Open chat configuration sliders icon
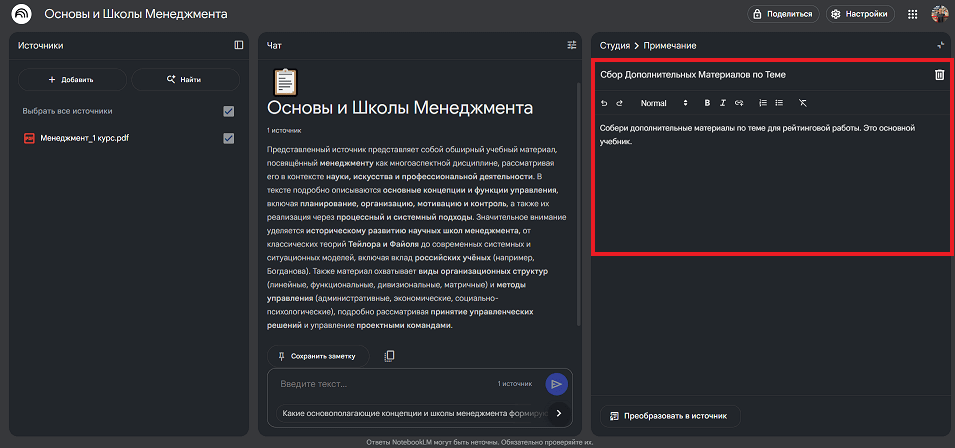Image resolution: width=955 pixels, height=448 pixels. pyautogui.click(x=572, y=45)
